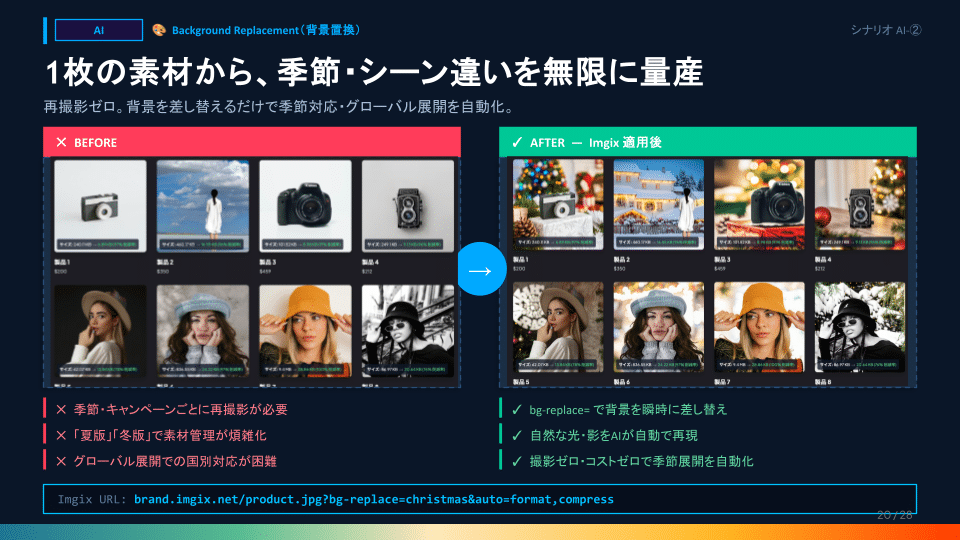Select text bg-replace= で背景を瞬時に差し替え
The height and width of the screenshot is (540, 960).
pos(628,410)
